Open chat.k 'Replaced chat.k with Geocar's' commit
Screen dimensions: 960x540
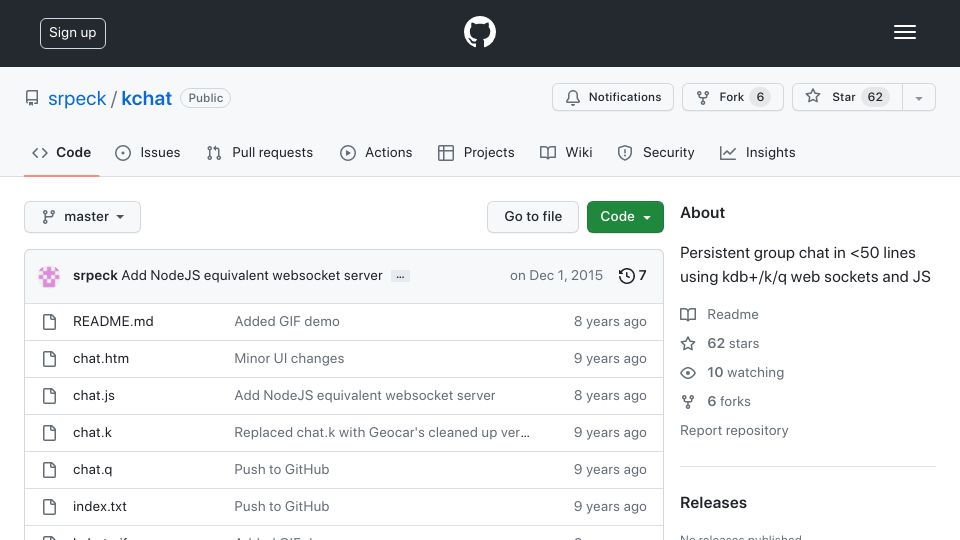[x=382, y=433]
